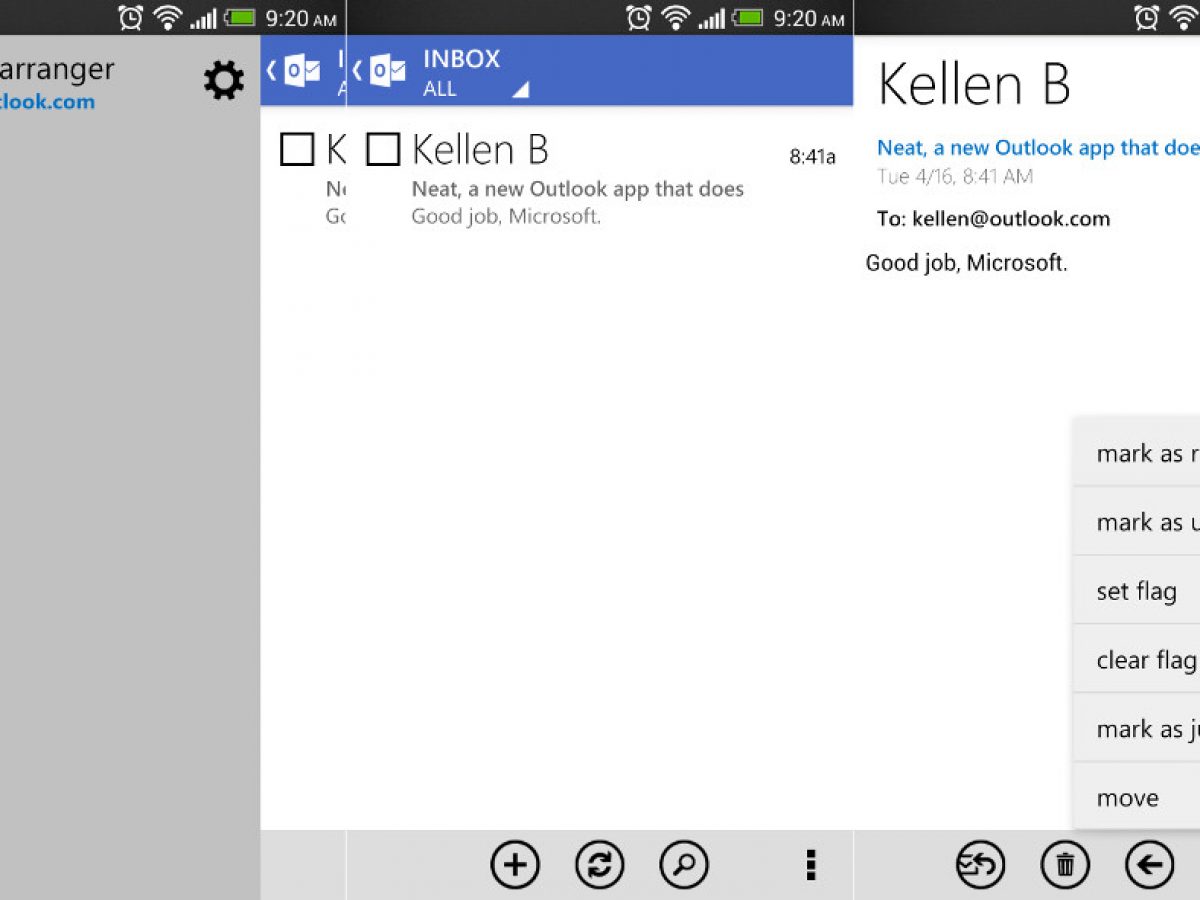Open settings via the gear icon
This screenshot has width=1200, height=900.
click(223, 80)
